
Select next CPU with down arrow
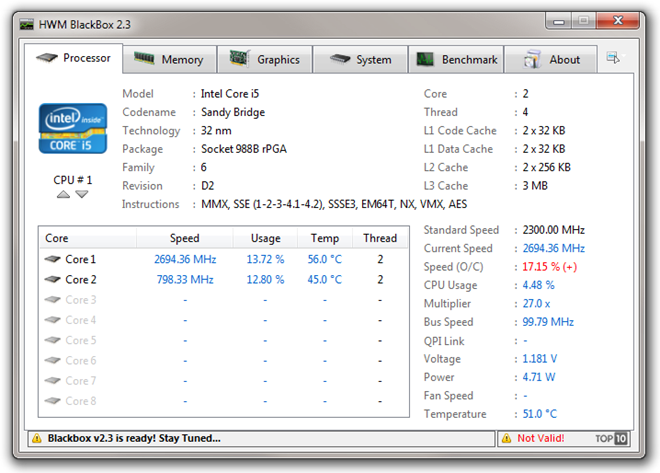point(82,194)
